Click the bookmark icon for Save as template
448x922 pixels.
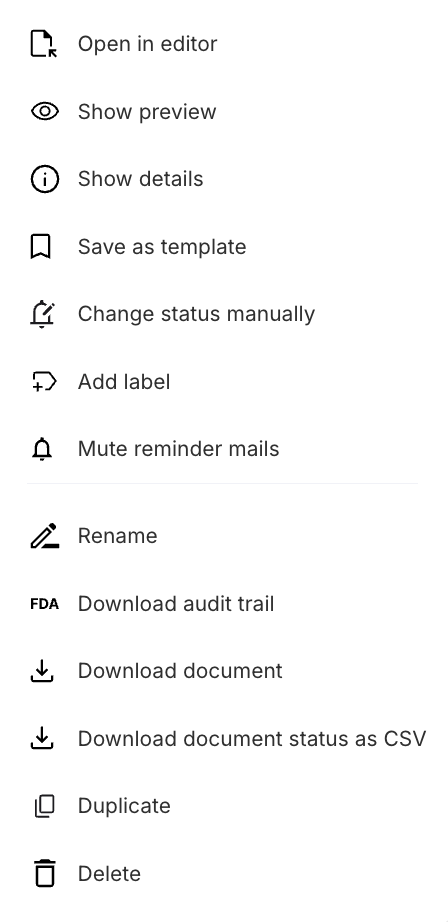pos(41,246)
